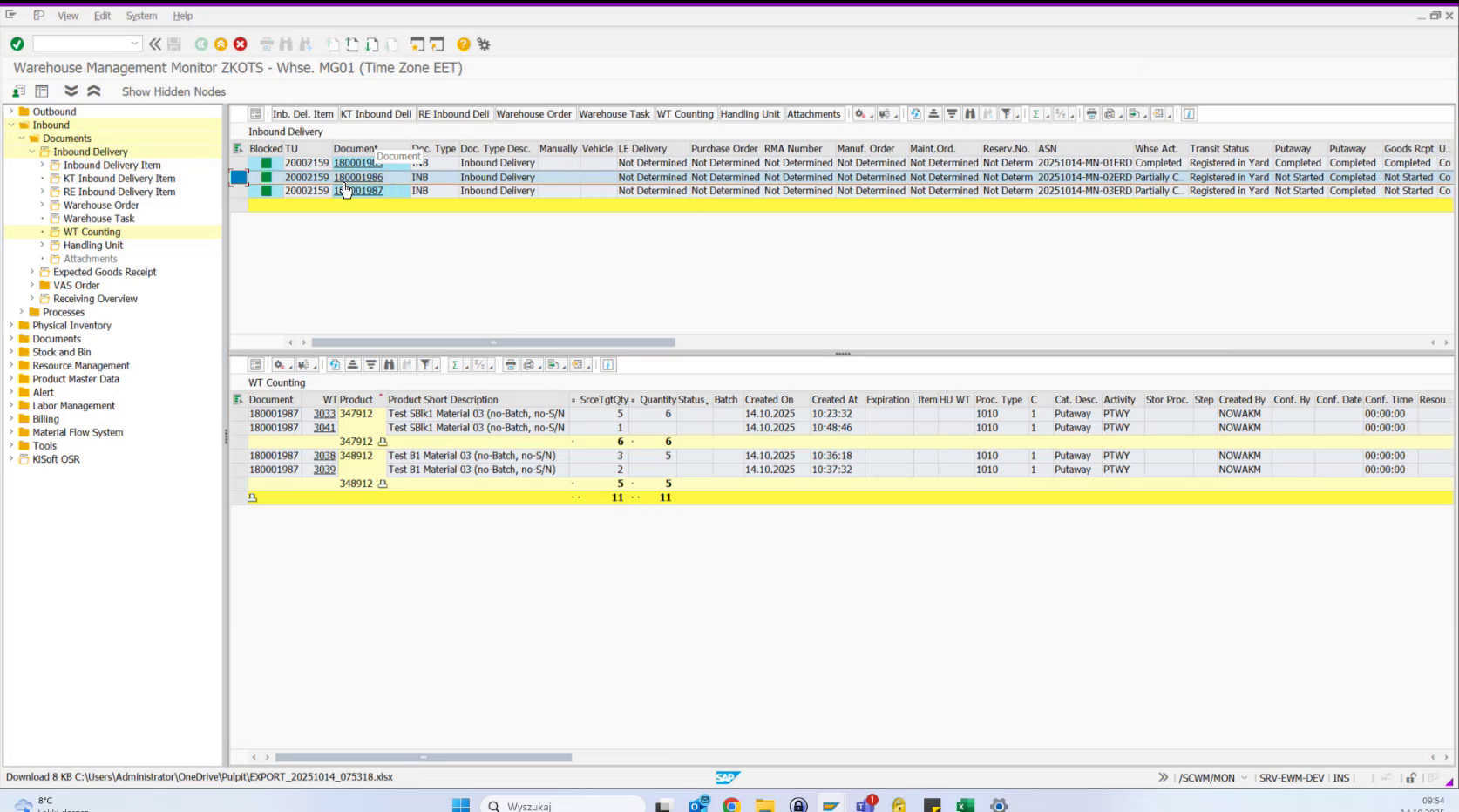Open the System menu

141,15
